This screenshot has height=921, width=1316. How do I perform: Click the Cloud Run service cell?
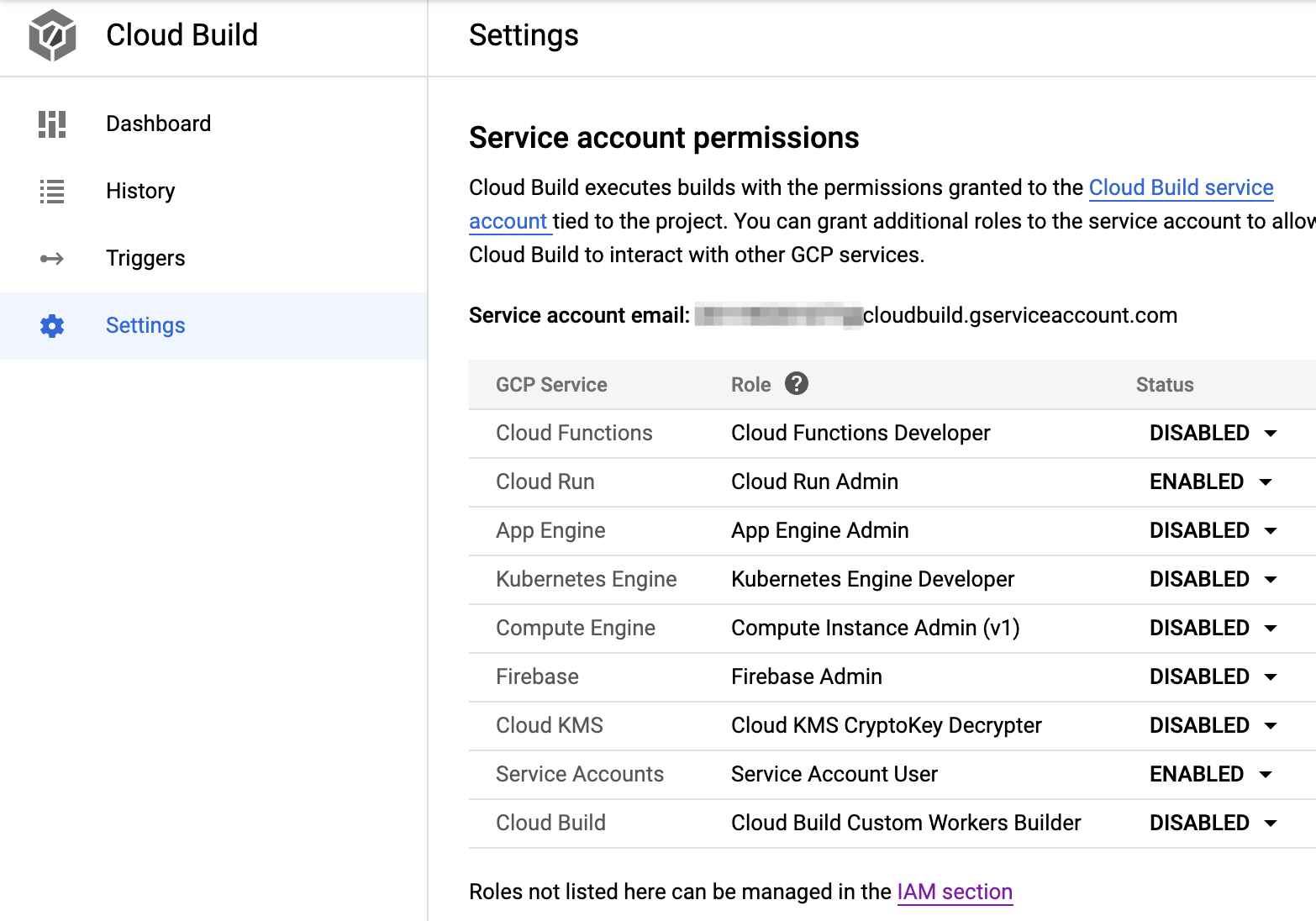(x=545, y=482)
